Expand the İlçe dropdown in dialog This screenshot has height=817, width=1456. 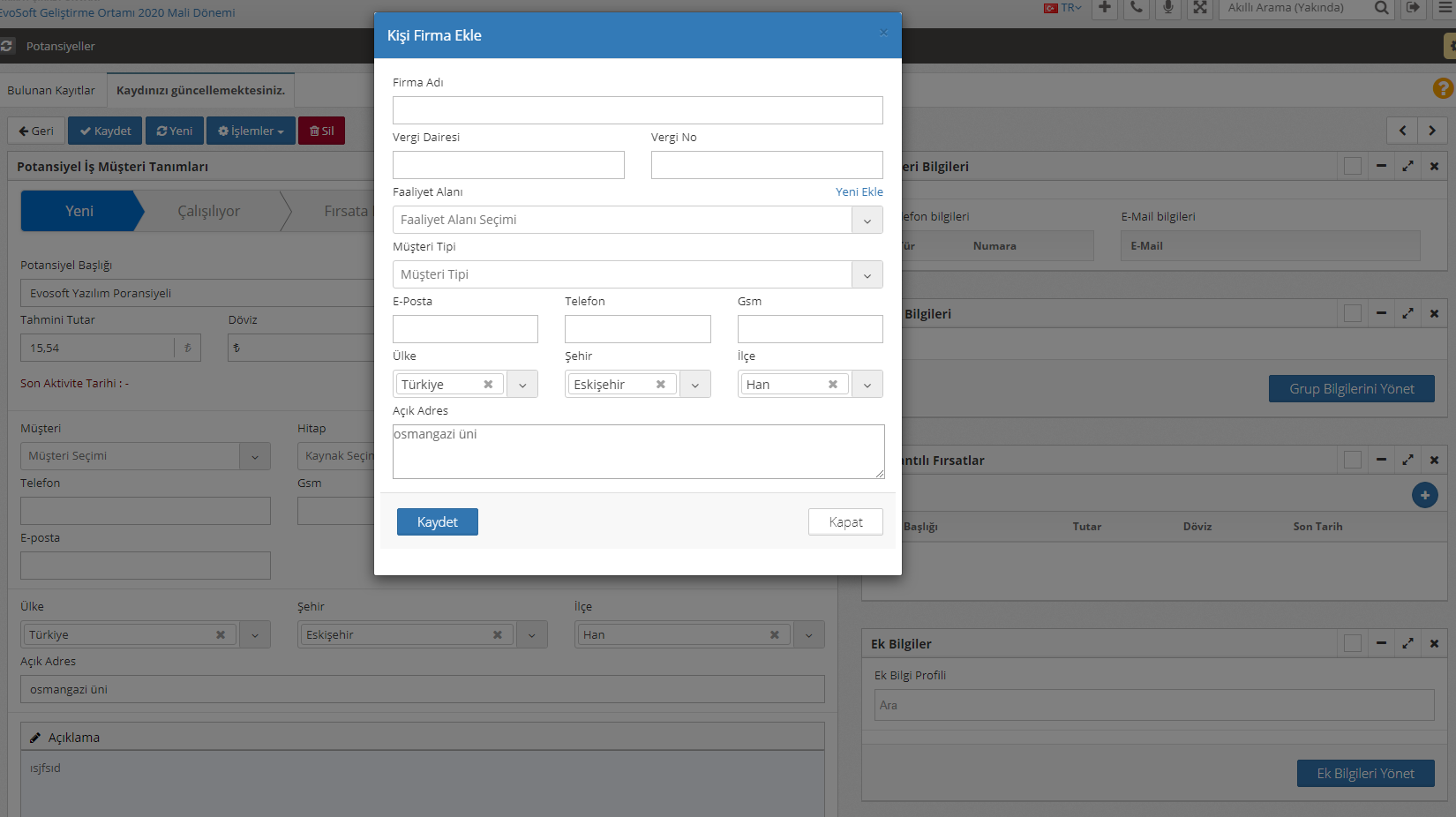click(x=867, y=385)
